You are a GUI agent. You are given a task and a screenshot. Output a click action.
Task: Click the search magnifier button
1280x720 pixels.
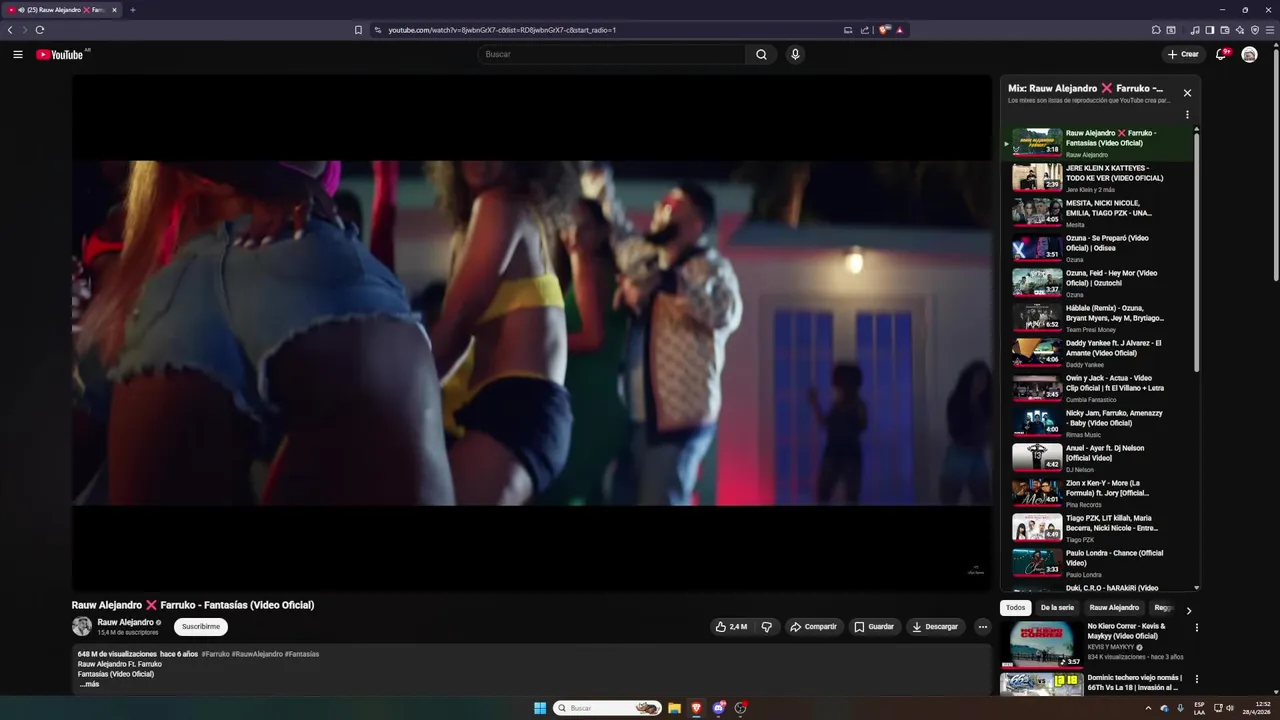click(761, 54)
